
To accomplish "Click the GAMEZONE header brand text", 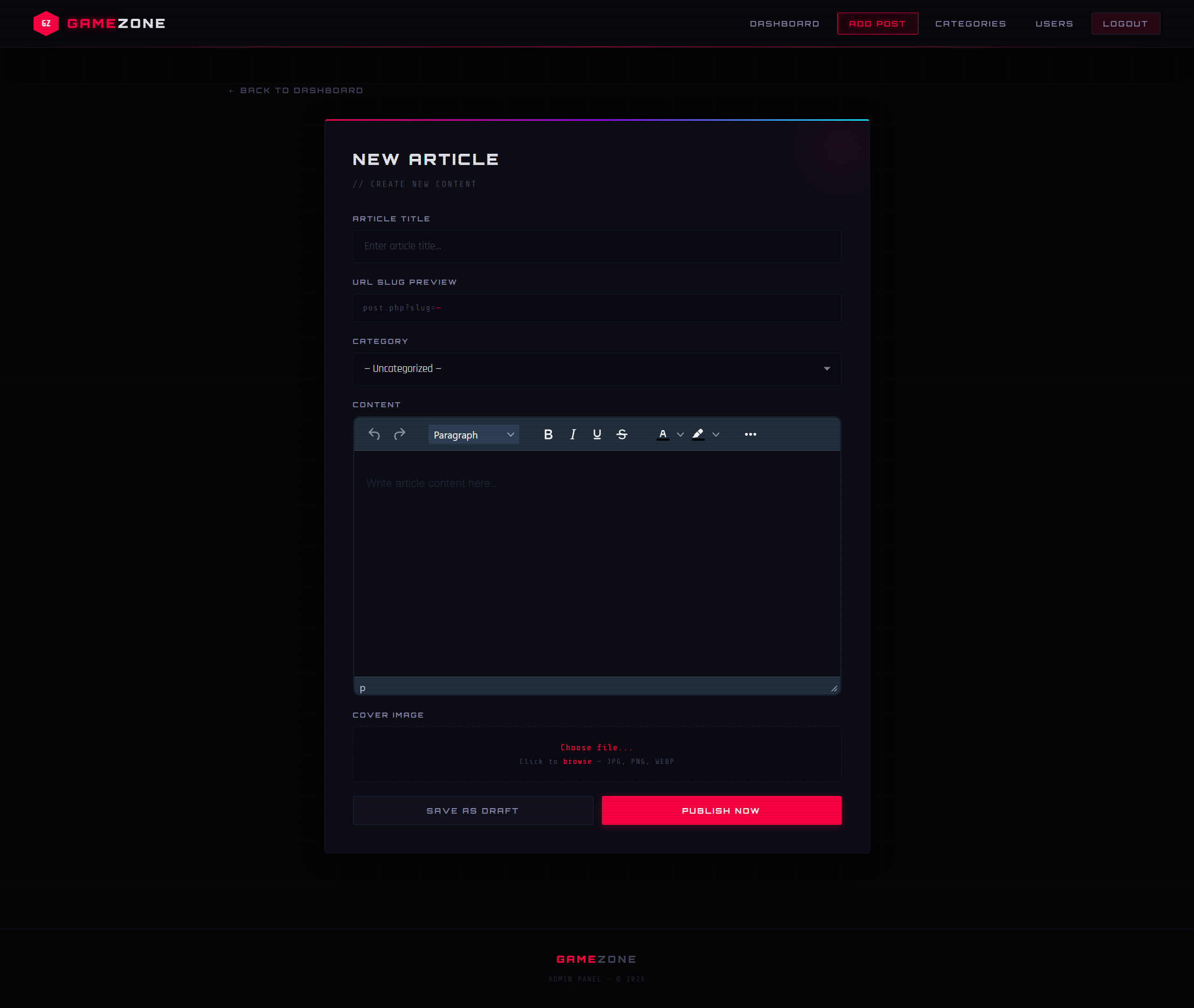I will (116, 23).
